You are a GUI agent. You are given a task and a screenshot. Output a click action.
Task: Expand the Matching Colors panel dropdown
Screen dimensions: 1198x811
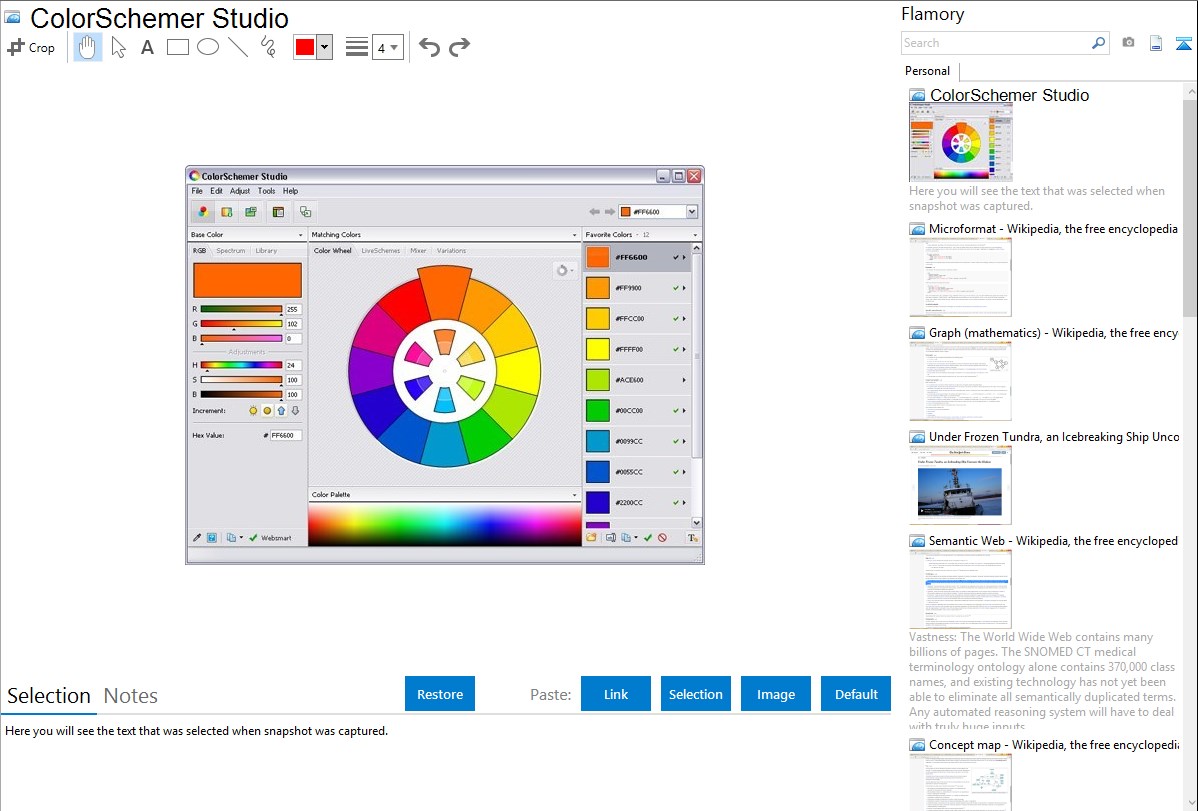coord(575,235)
